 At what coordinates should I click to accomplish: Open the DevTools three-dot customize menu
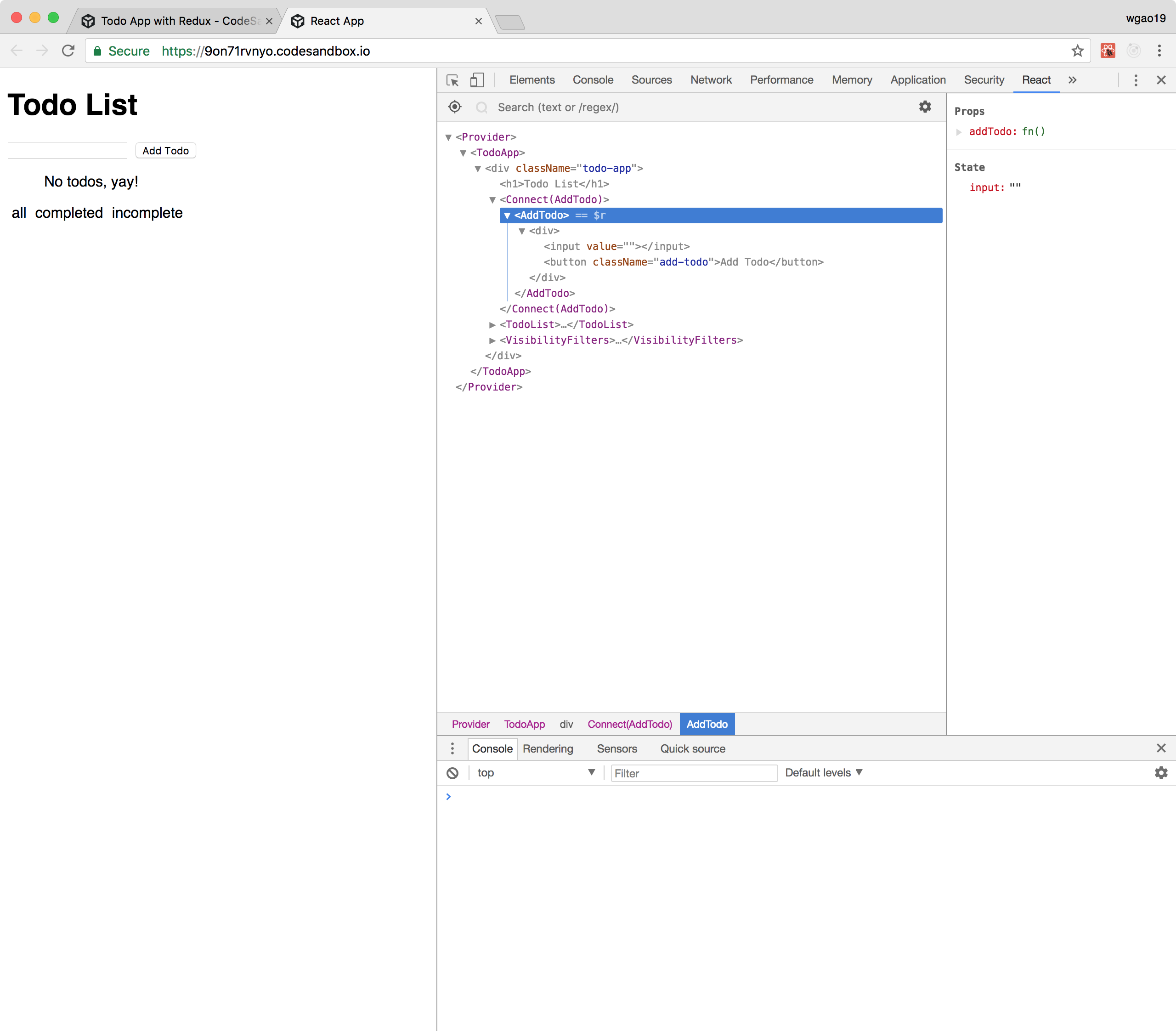pyautogui.click(x=1135, y=80)
